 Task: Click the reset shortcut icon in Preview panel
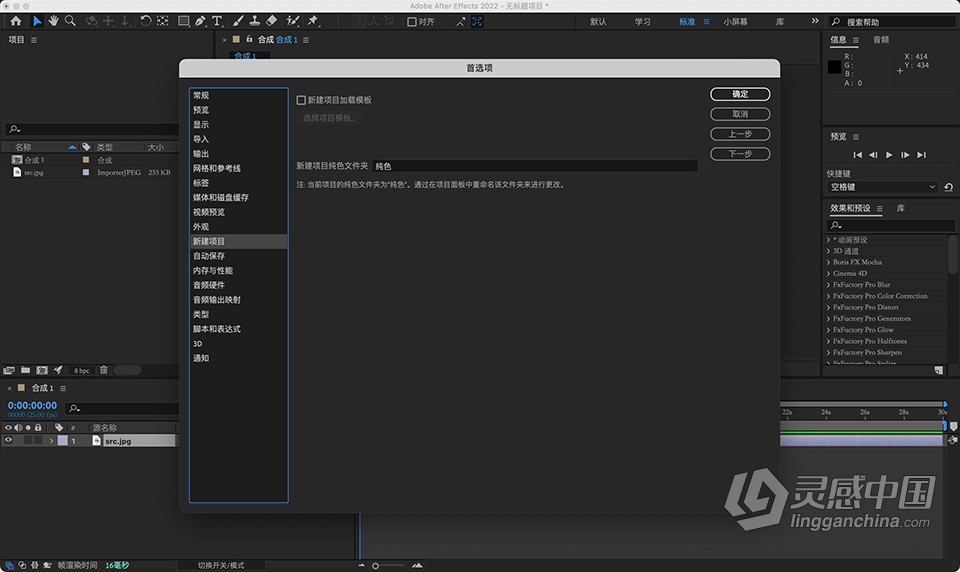[x=948, y=187]
